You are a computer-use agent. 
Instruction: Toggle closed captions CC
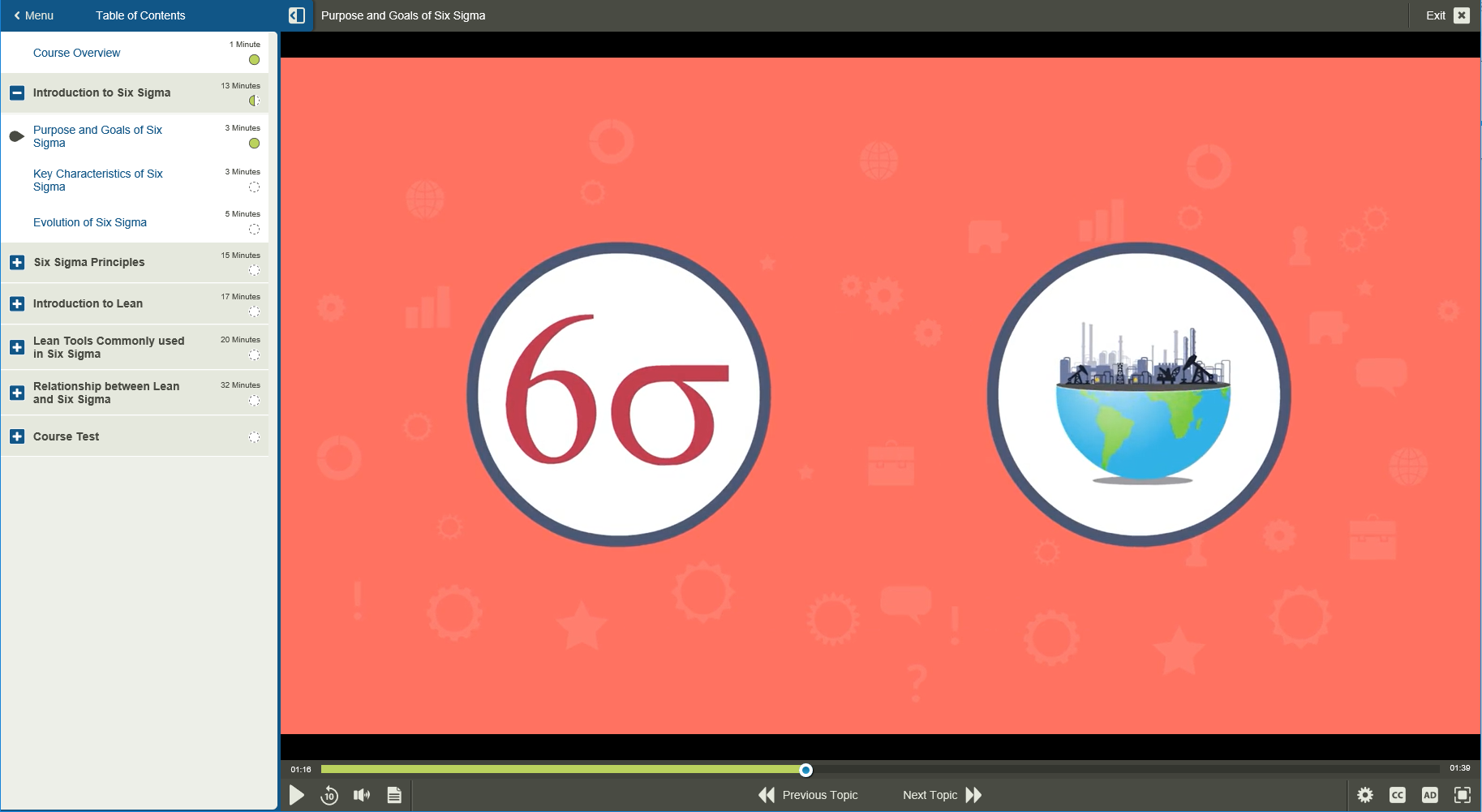point(1398,795)
